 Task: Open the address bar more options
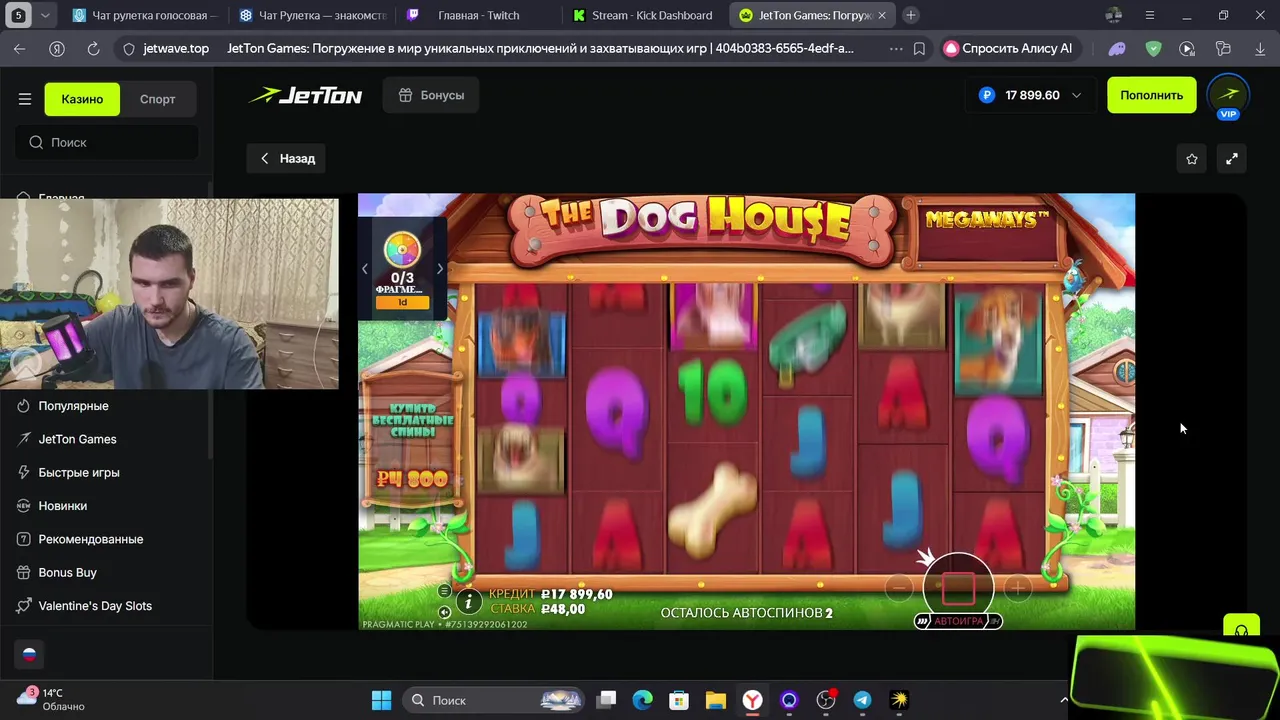tap(894, 48)
